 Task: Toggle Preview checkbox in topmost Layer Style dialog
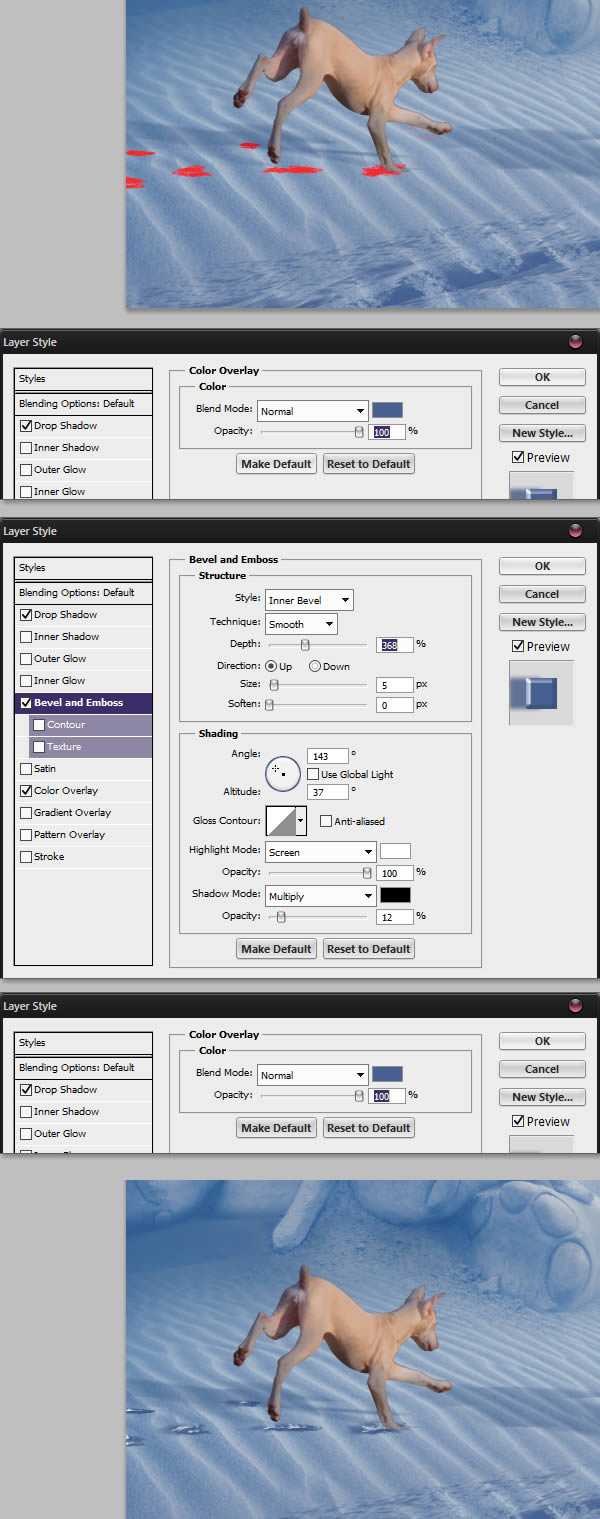[518, 457]
